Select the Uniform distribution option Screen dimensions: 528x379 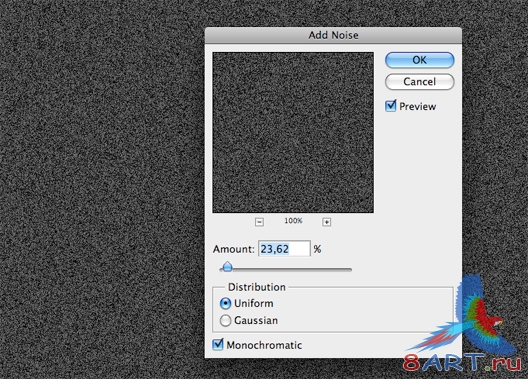(x=225, y=303)
